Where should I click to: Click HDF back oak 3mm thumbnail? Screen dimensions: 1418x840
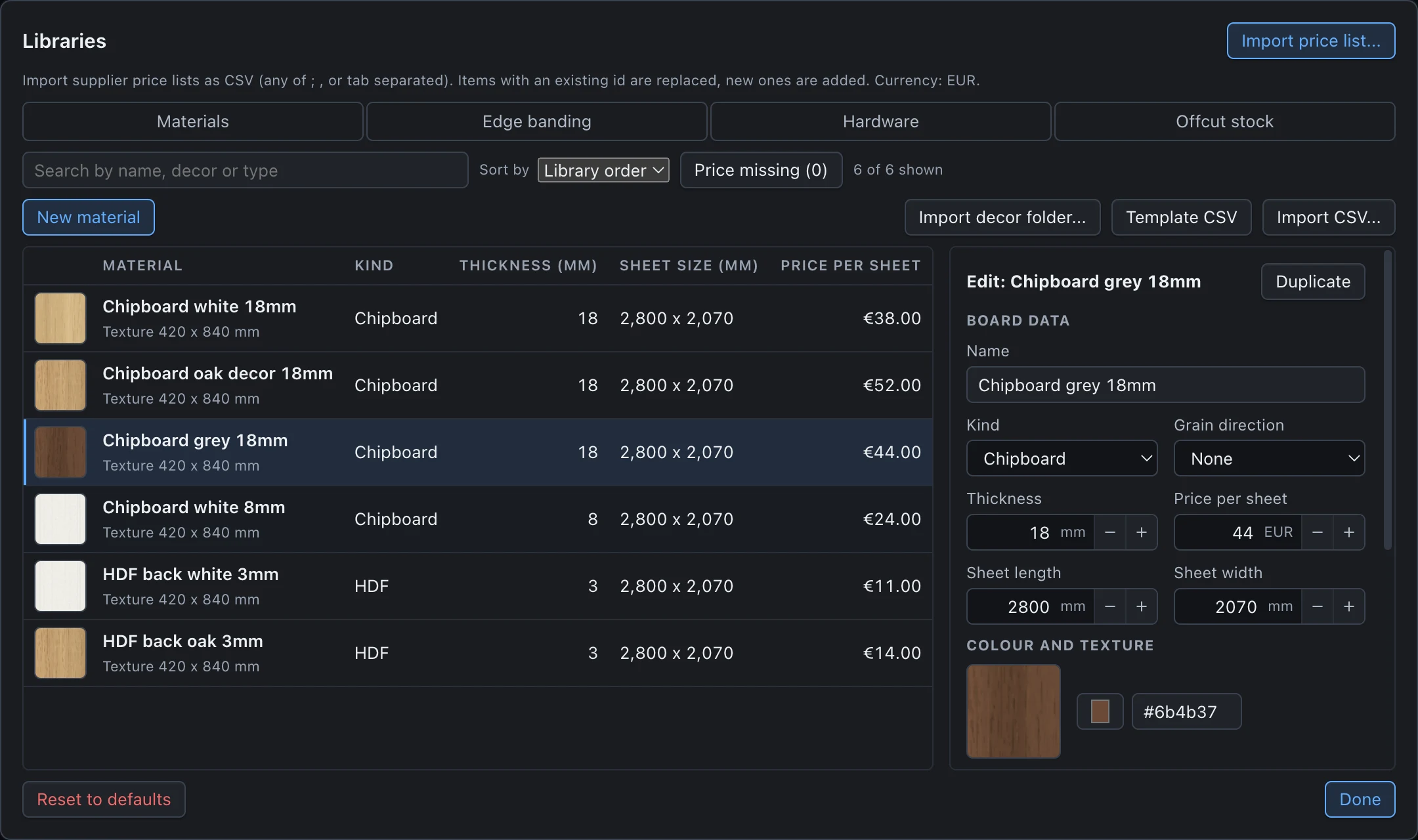coord(60,653)
